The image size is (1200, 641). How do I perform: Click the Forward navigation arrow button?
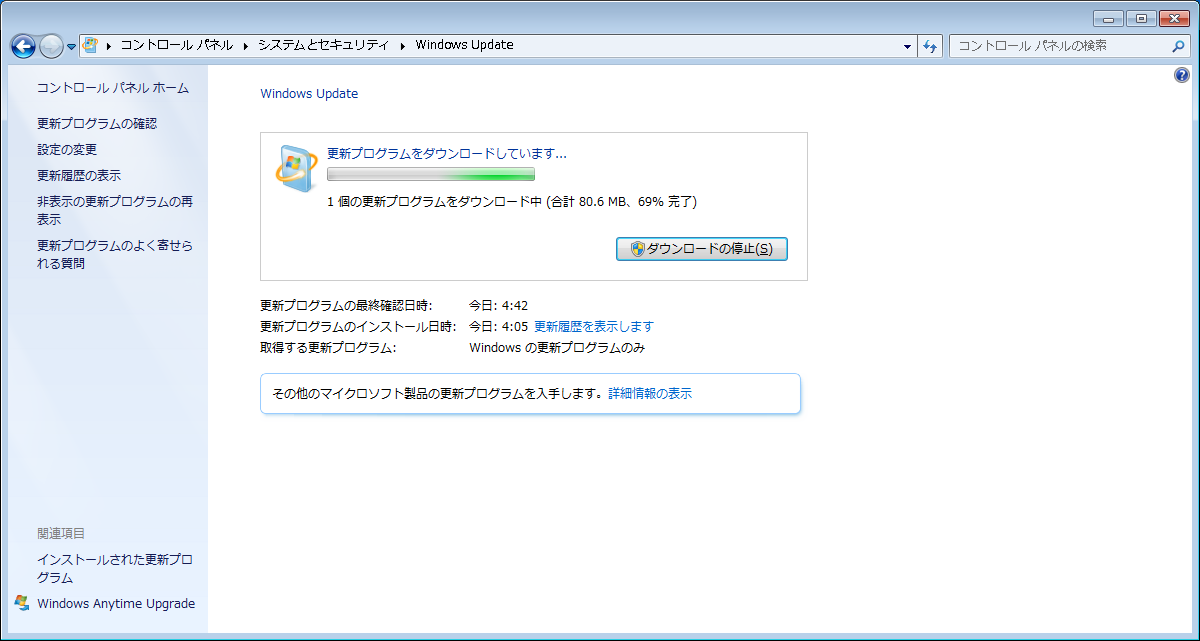[51, 46]
